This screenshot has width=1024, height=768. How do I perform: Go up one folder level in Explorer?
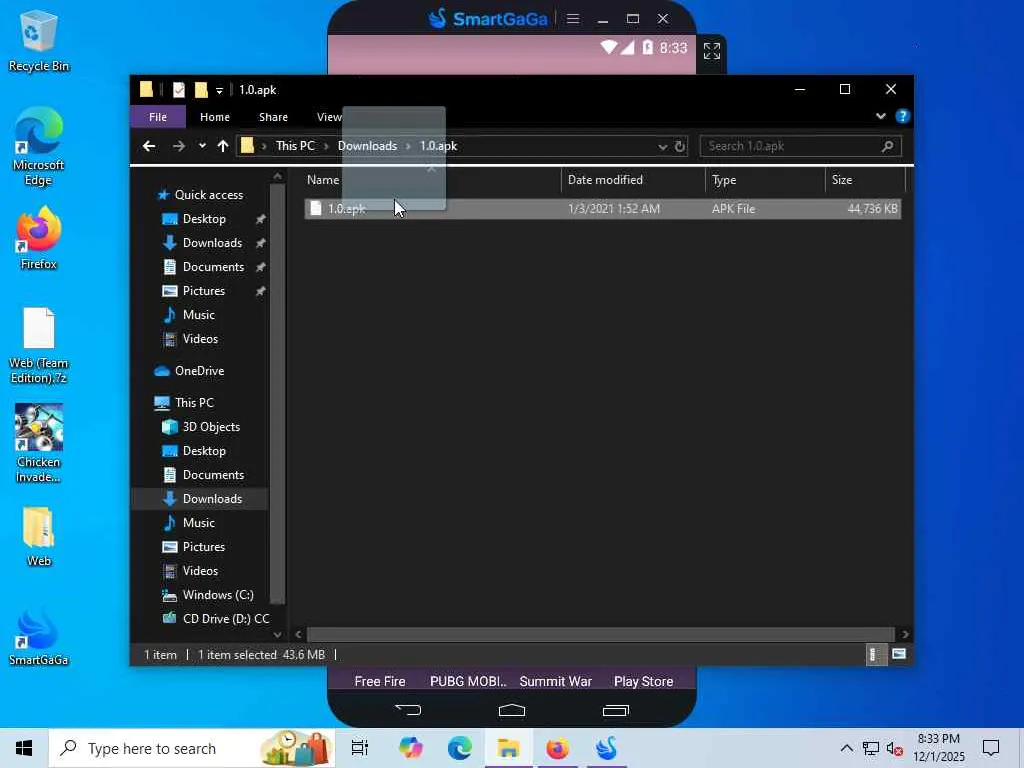[223, 146]
